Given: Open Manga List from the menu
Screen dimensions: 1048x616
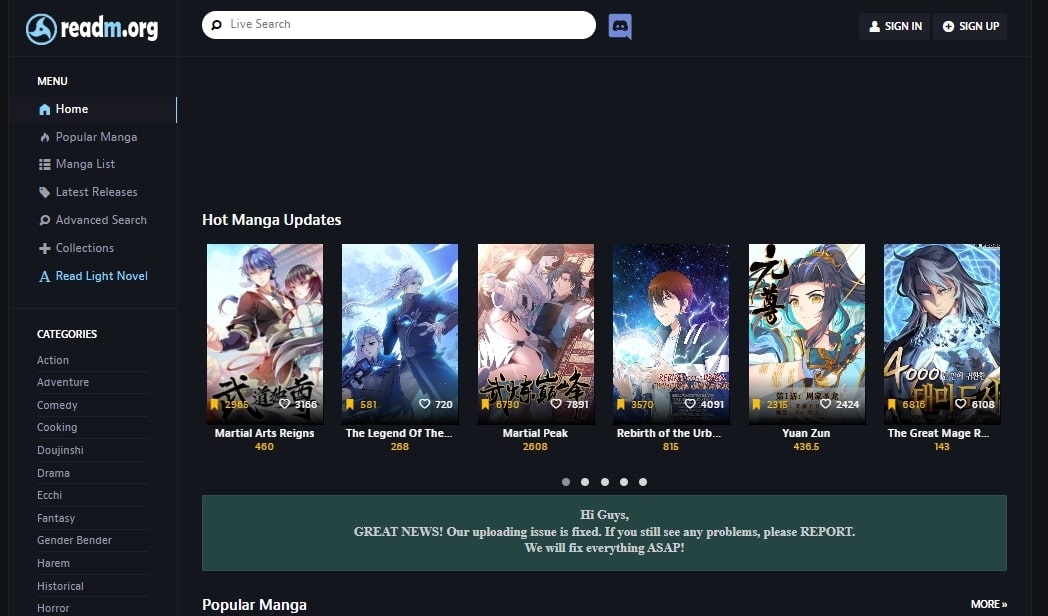Looking at the screenshot, I should [85, 164].
